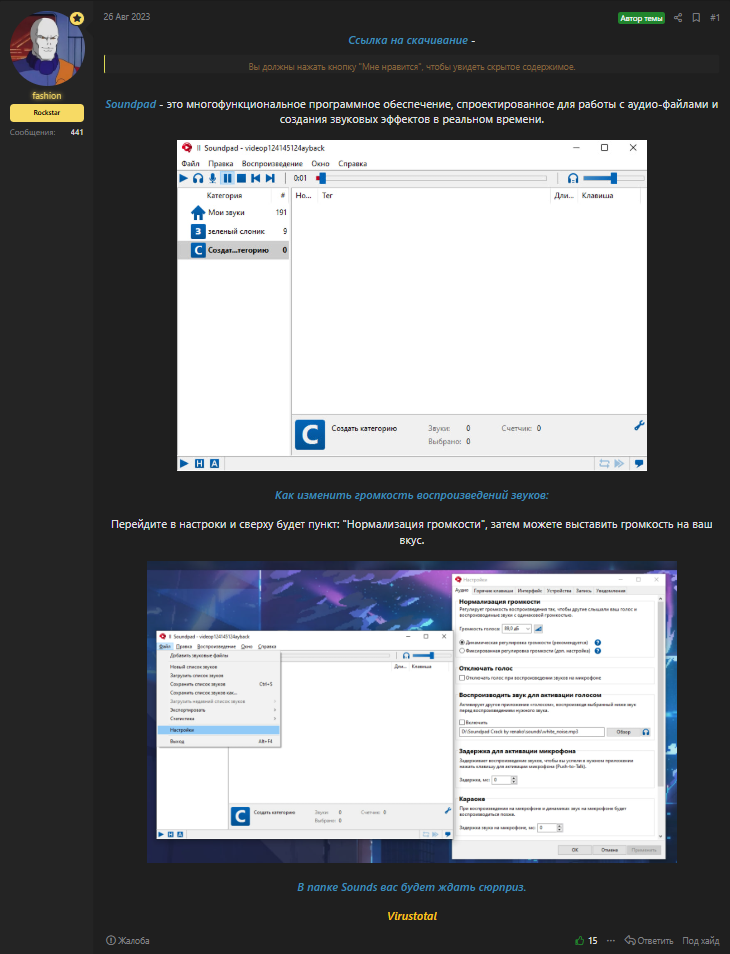The height and width of the screenshot is (954, 730).
Task: Adjust the headphones volume slider in large Soundpad
Action: 613,178
